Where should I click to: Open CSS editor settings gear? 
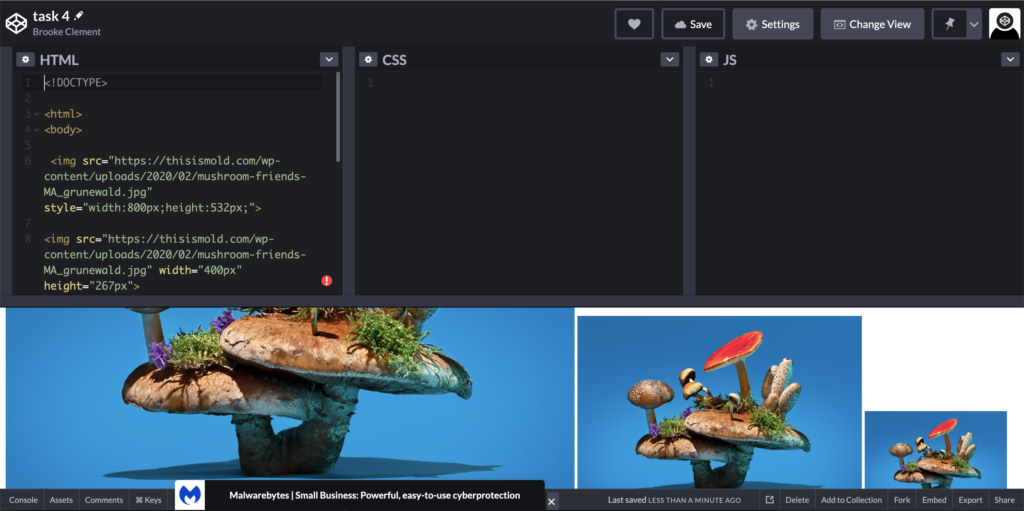click(368, 60)
